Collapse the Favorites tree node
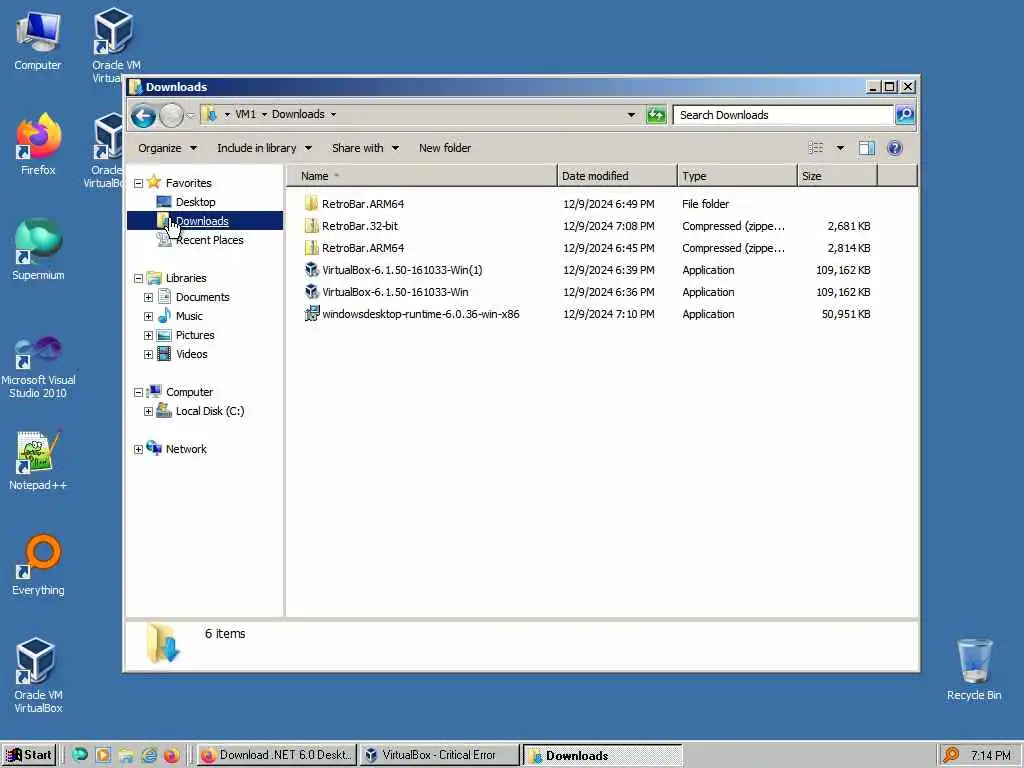 (x=138, y=184)
